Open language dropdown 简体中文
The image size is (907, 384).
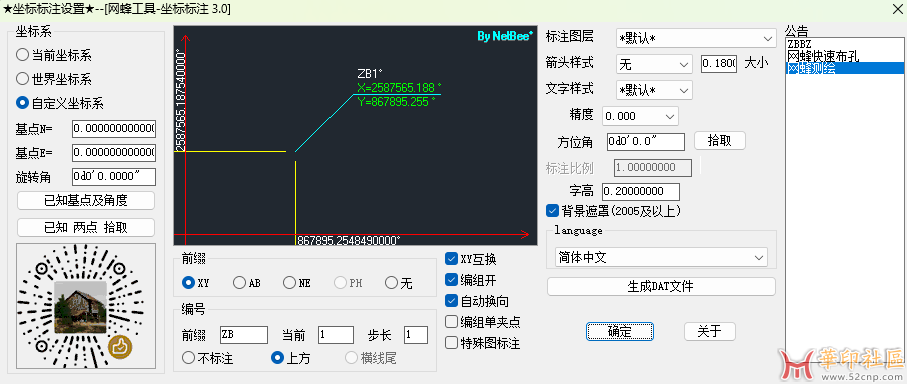(661, 257)
